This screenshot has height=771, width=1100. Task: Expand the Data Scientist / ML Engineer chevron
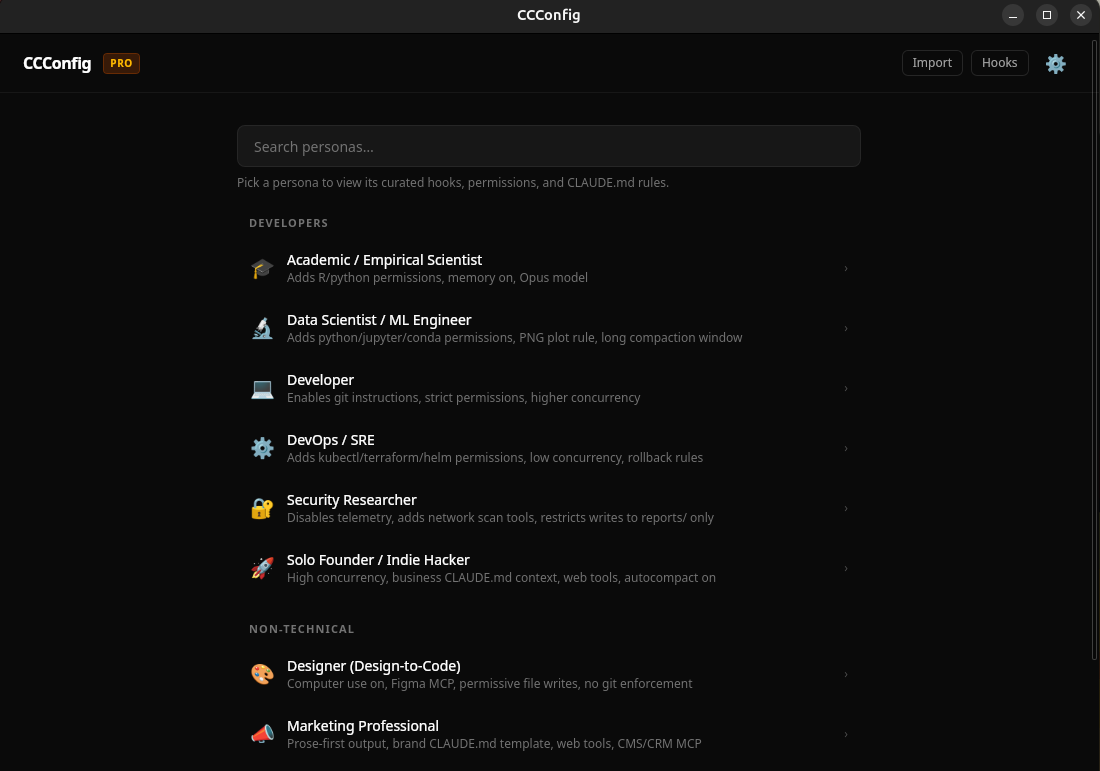846,328
